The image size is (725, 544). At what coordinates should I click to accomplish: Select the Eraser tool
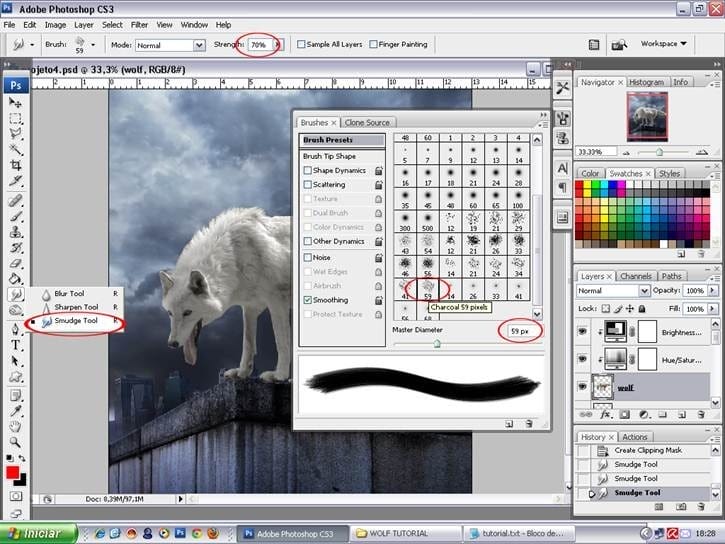click(15, 263)
